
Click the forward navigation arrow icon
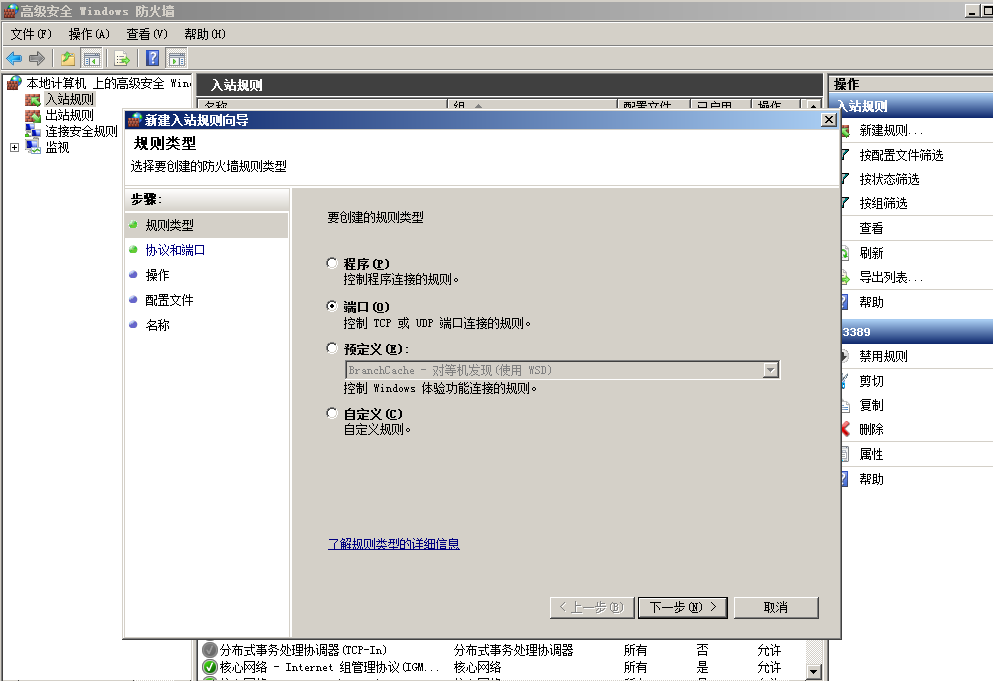36,58
